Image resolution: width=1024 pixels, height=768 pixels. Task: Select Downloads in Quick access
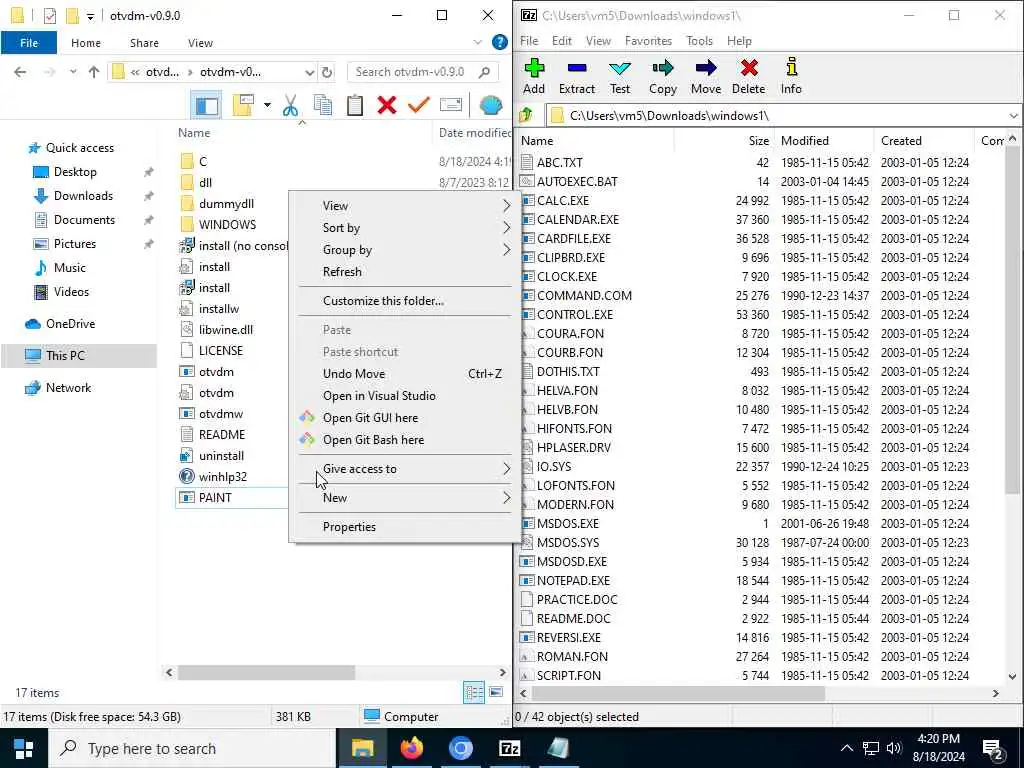83,196
